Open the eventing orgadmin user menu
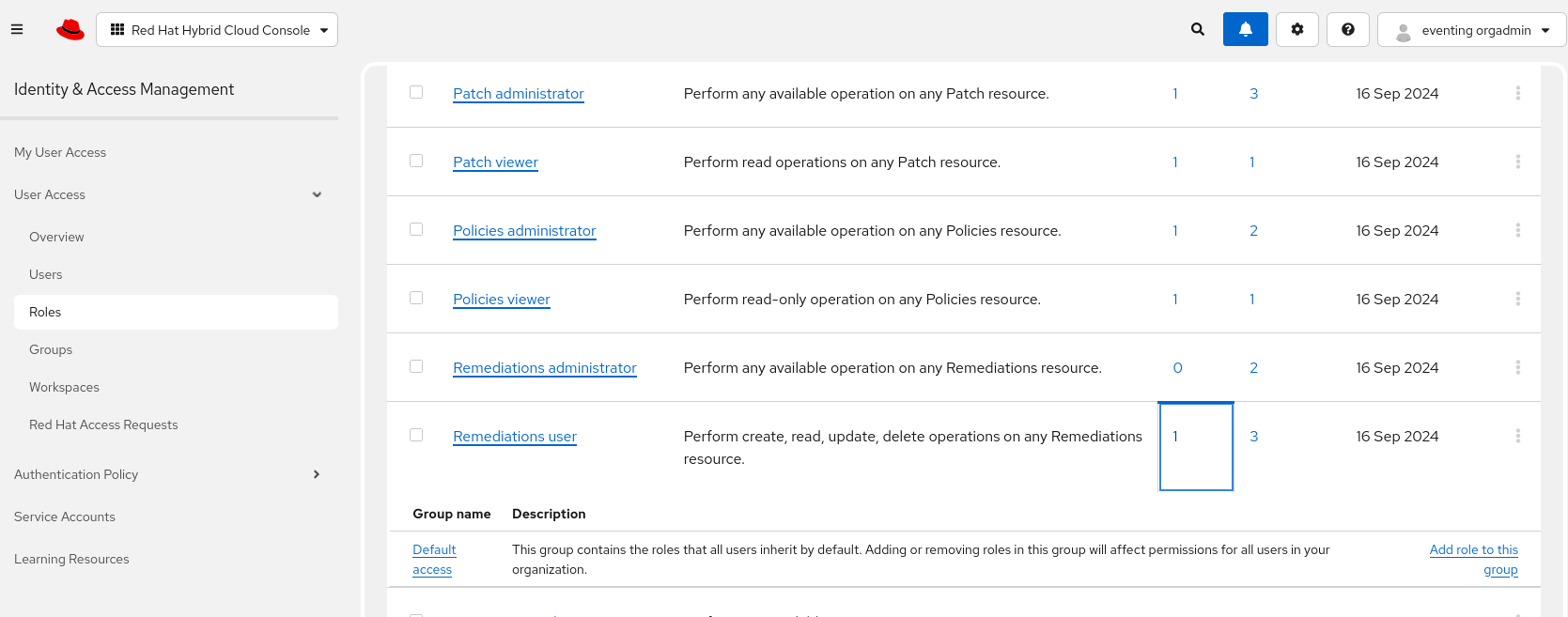The width and height of the screenshot is (1568, 617). (x=1472, y=30)
